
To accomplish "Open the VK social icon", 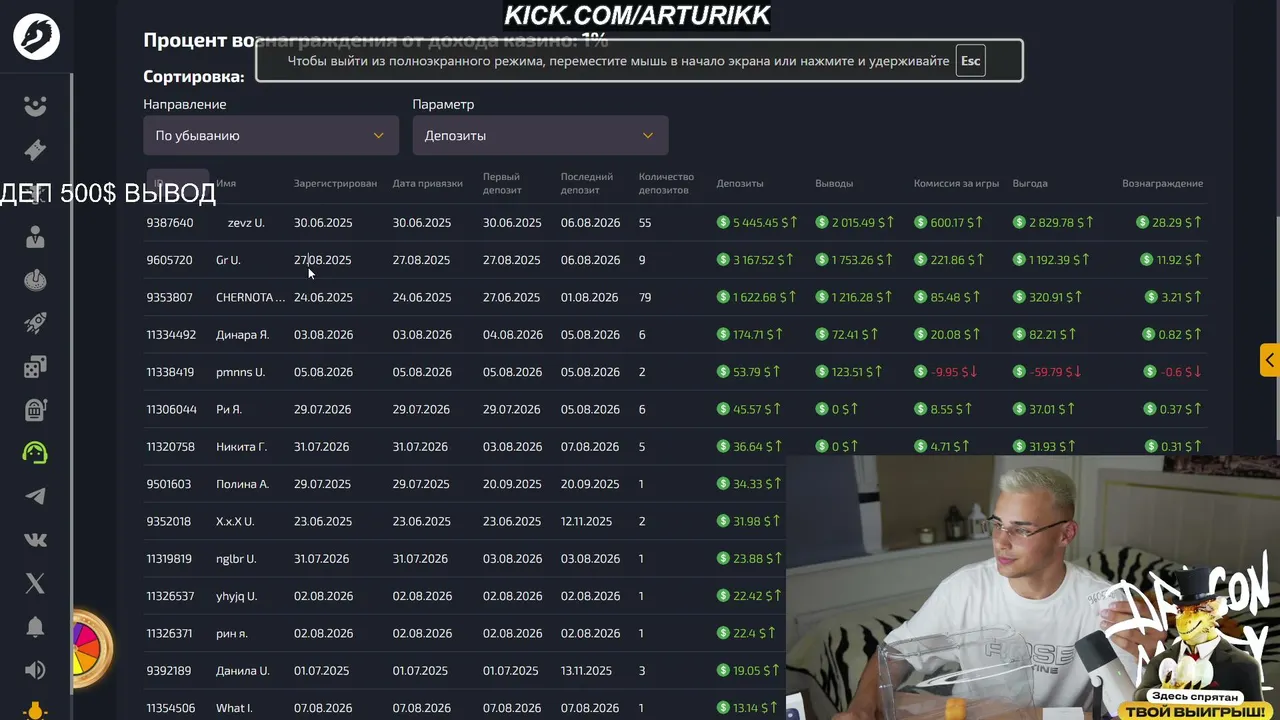I will (x=35, y=540).
